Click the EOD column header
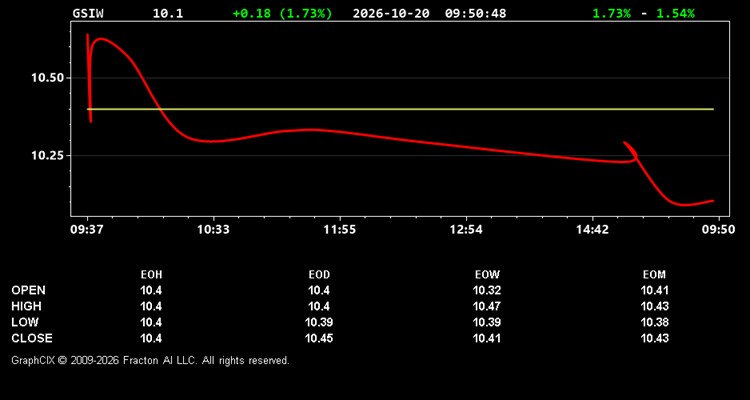This screenshot has width=750, height=400. (x=319, y=275)
